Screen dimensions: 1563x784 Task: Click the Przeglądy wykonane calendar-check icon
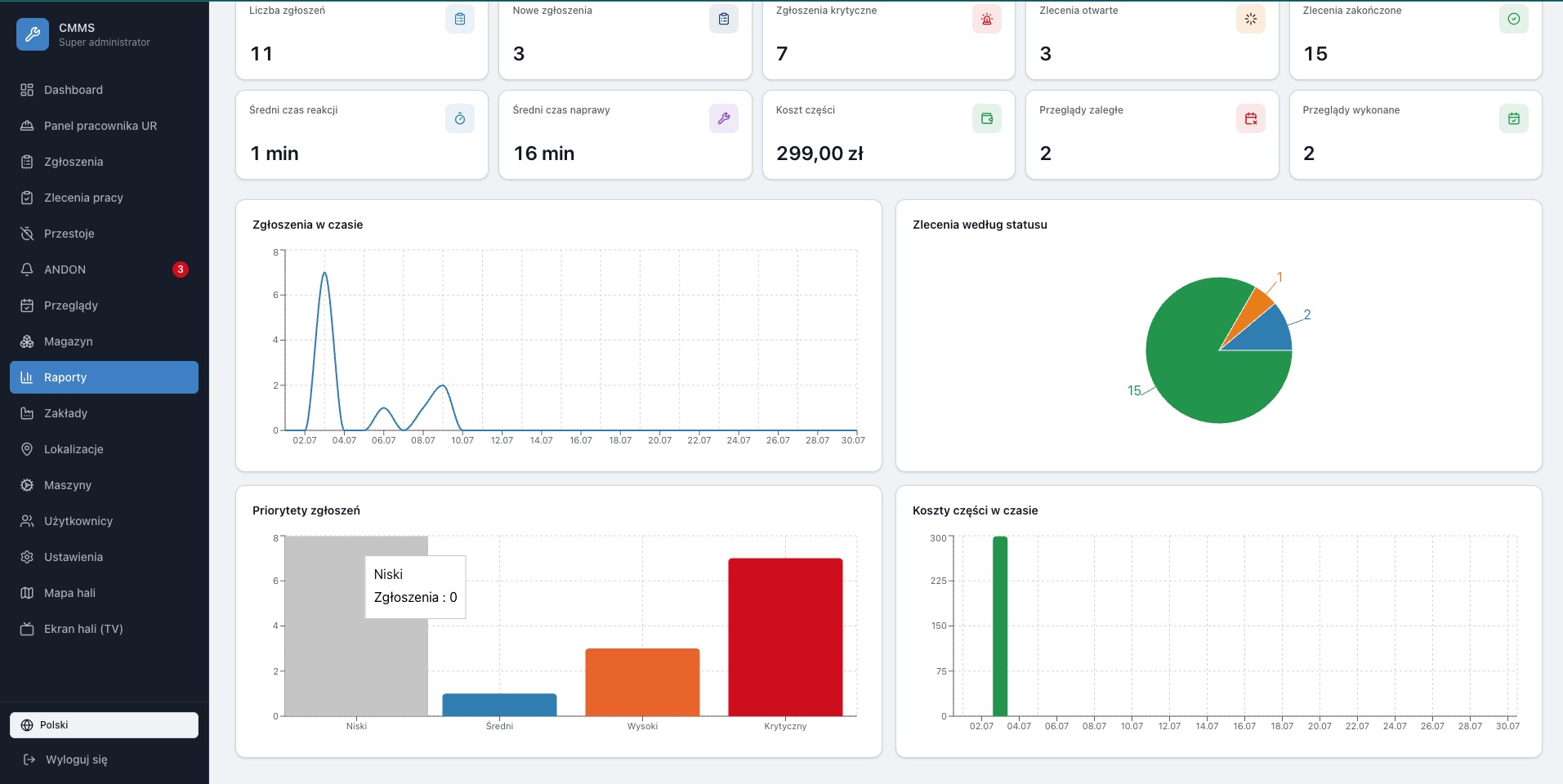[1514, 118]
